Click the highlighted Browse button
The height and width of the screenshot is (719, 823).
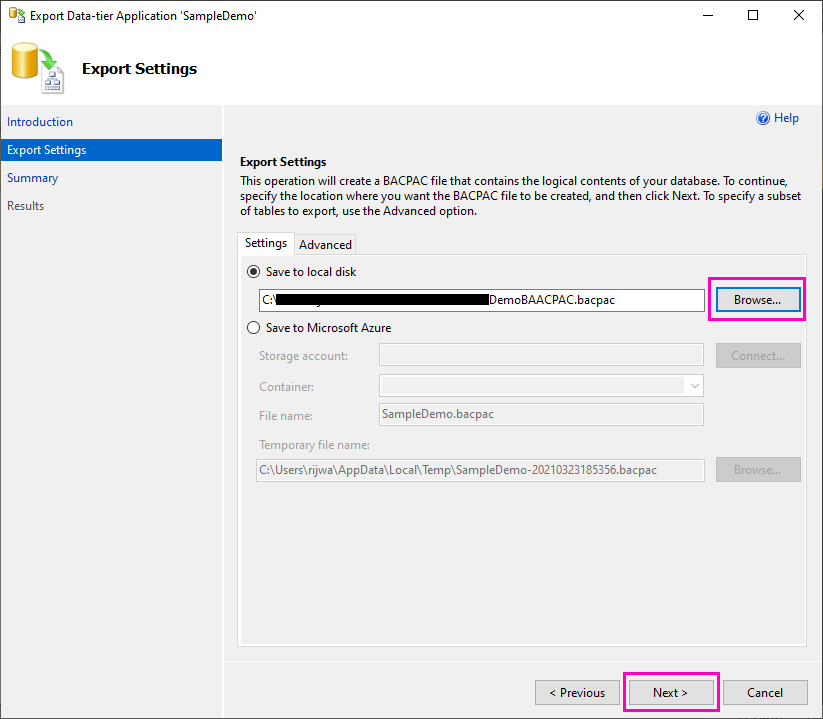tap(757, 299)
